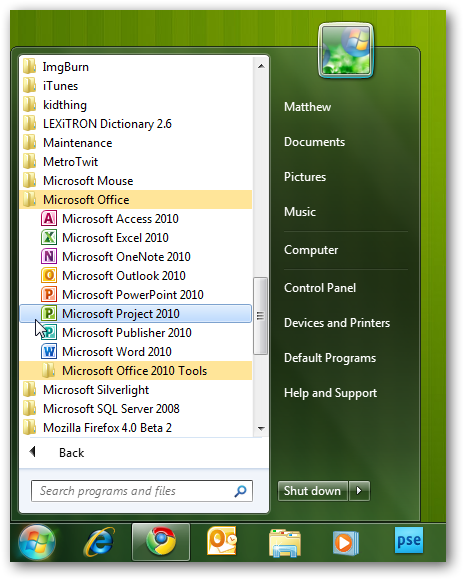Open the Shut down options arrow
Screen dimensions: 464x580
click(x=359, y=491)
